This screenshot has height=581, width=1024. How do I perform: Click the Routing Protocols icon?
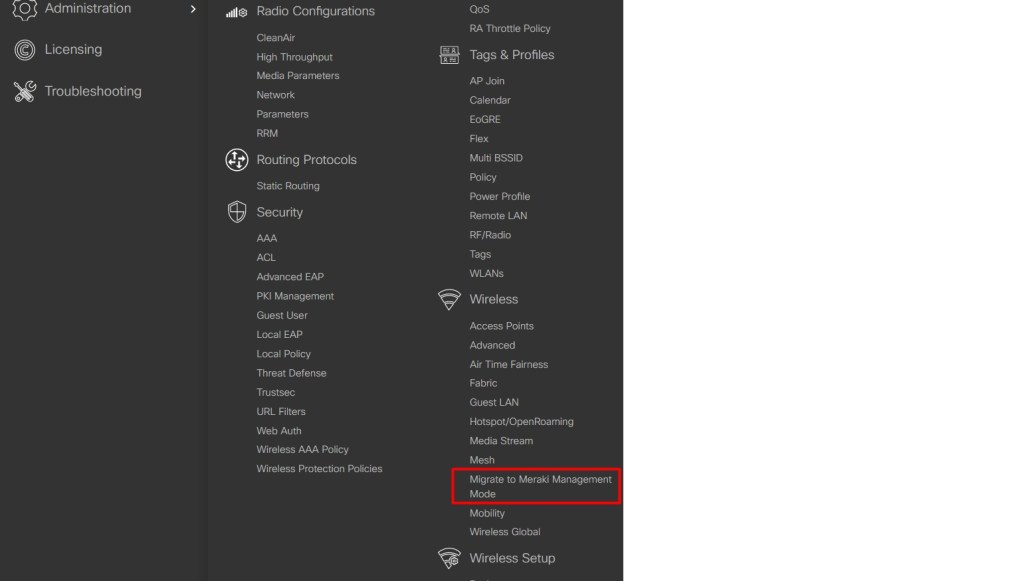click(237, 160)
